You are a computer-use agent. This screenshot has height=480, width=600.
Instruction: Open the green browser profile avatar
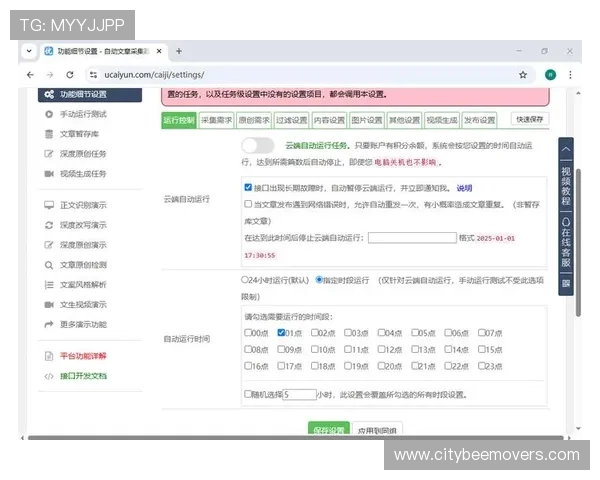pyautogui.click(x=550, y=75)
